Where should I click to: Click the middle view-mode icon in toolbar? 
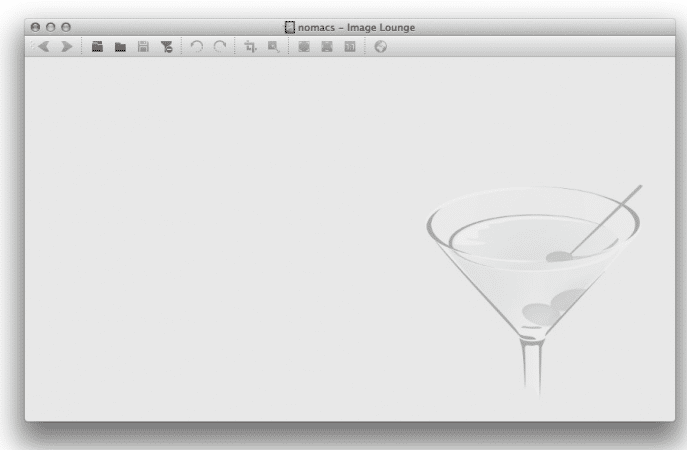tap(326, 46)
